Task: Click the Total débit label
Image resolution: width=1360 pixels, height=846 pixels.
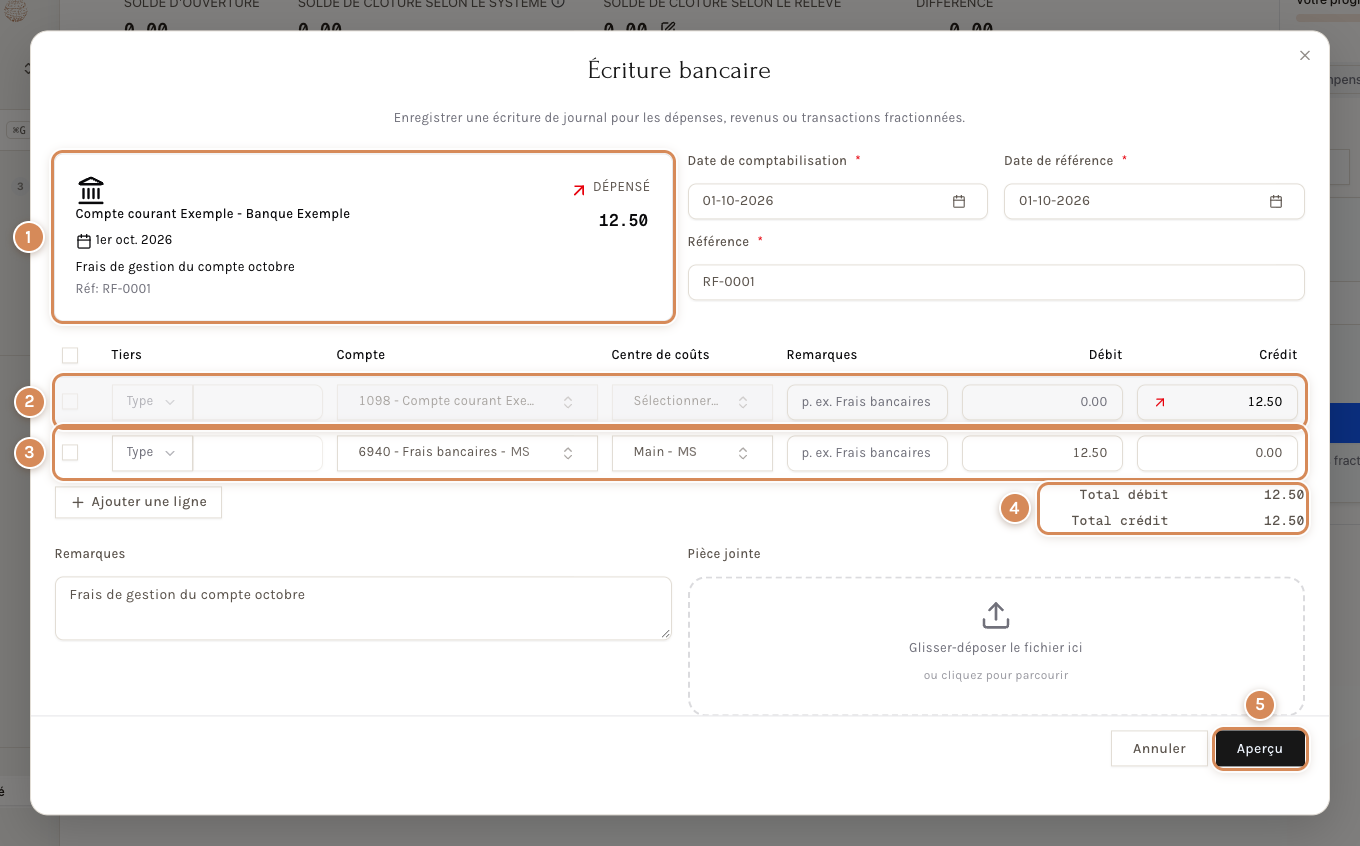Action: pyautogui.click(x=1124, y=494)
